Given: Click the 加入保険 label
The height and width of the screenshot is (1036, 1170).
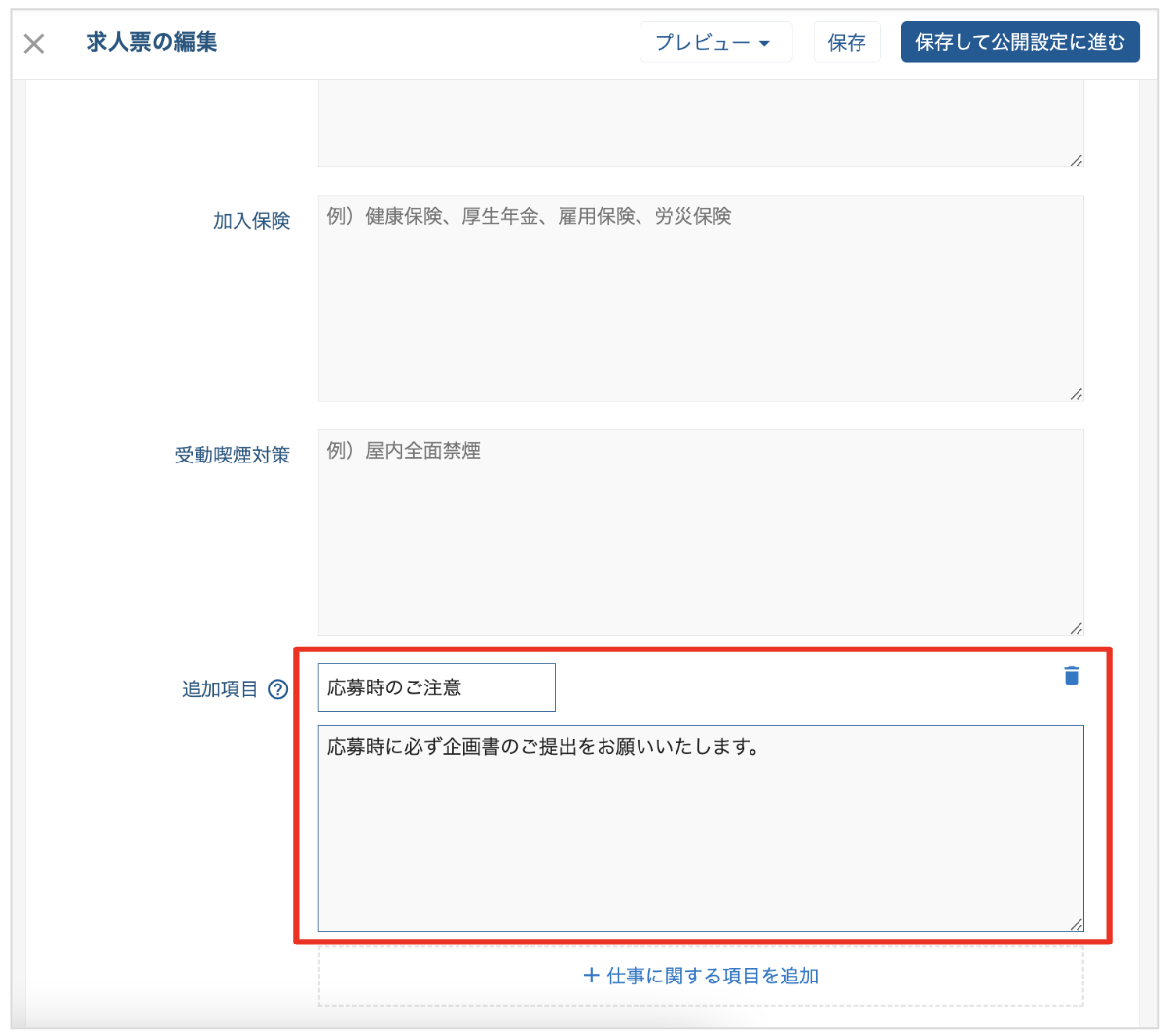Looking at the screenshot, I should (252, 221).
